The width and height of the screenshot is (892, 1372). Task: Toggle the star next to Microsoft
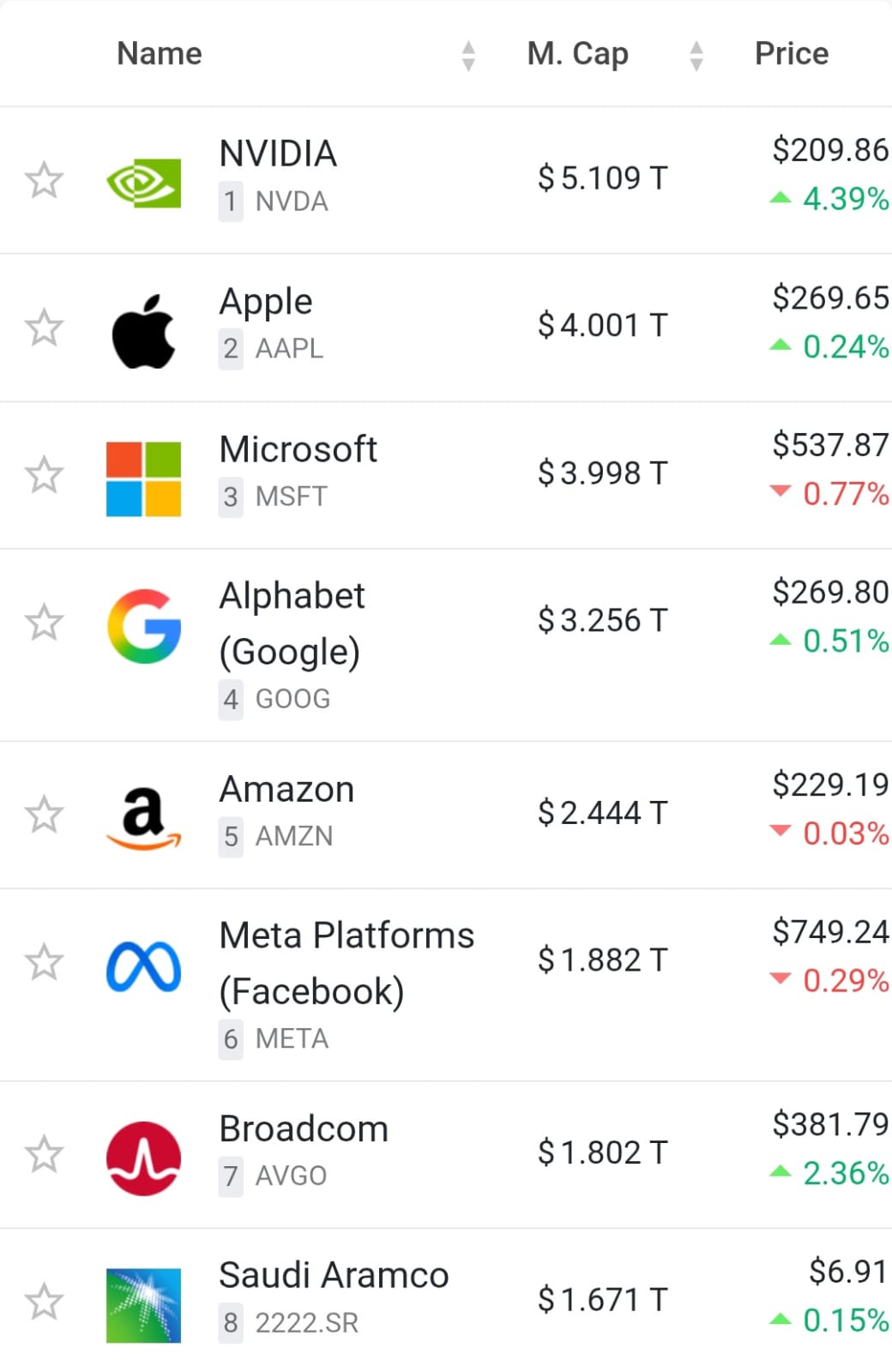[44, 475]
